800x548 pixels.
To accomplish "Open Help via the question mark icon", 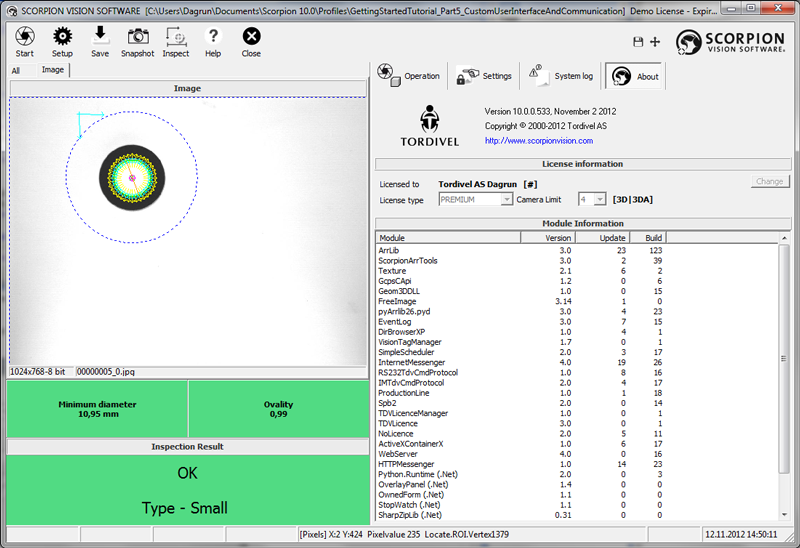I will [x=213, y=41].
